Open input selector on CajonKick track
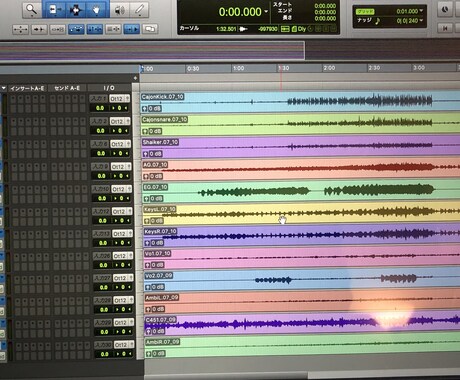Image resolution: width=460 pixels, height=380 pixels. [x=99, y=99]
